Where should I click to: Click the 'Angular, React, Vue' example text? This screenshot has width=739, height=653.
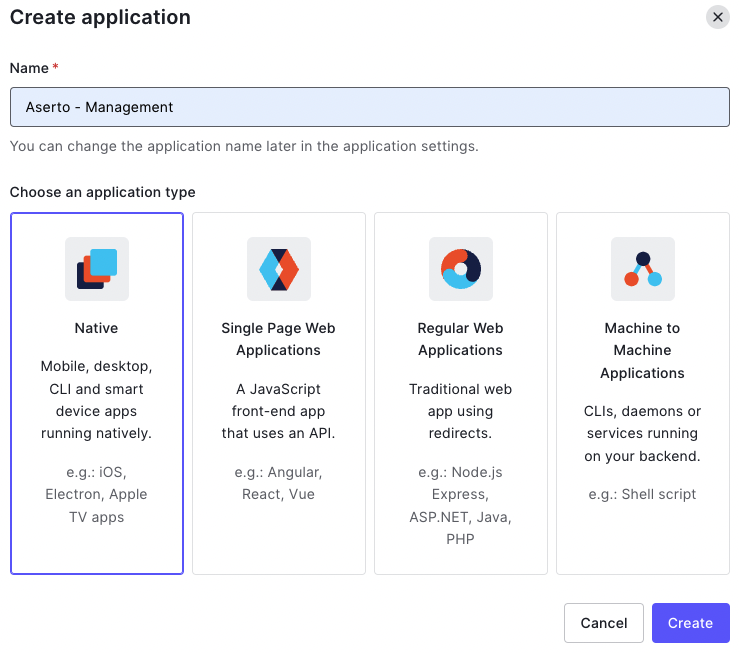[278, 483]
